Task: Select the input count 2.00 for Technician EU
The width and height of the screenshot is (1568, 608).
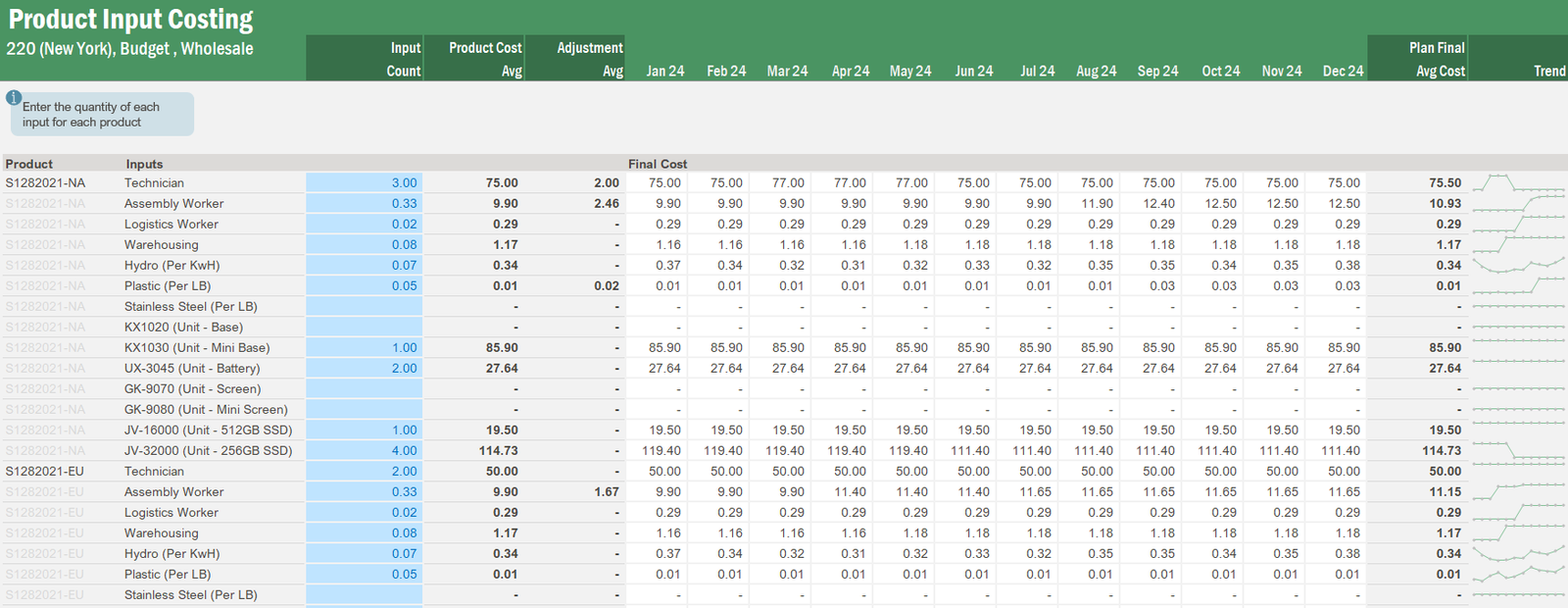Action: tap(364, 472)
